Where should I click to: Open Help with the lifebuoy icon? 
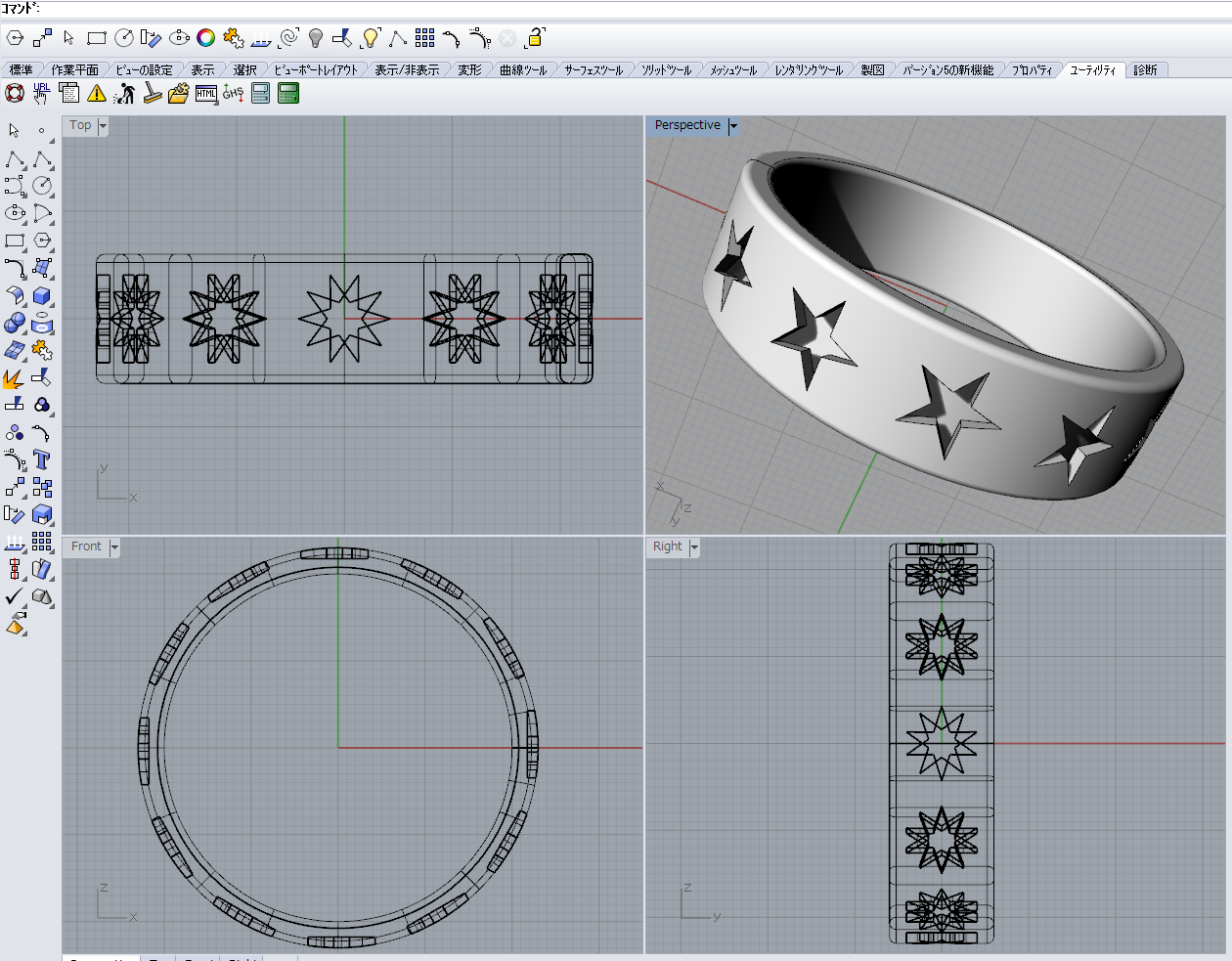tap(15, 93)
